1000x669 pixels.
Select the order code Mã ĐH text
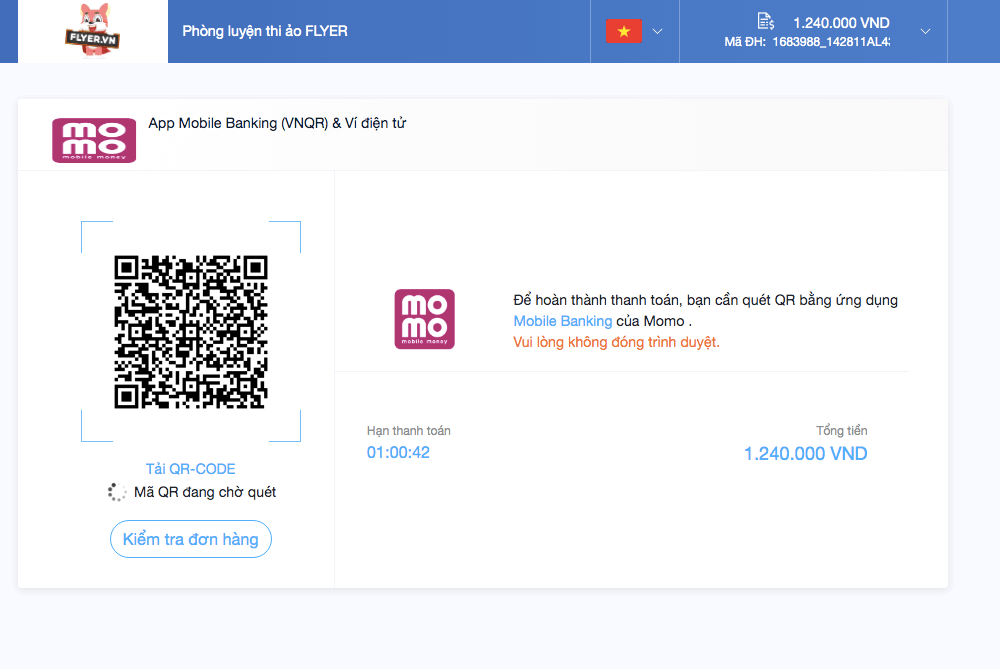[806, 42]
